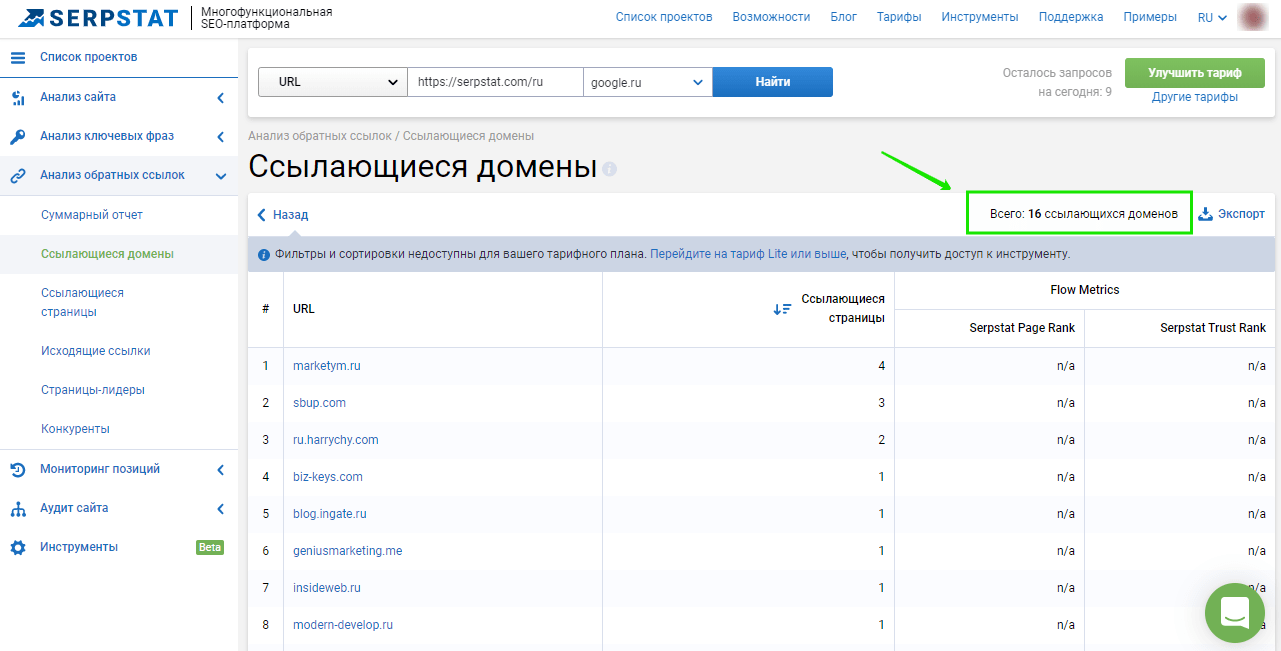Click the gear icon for Инструменты

point(18,547)
